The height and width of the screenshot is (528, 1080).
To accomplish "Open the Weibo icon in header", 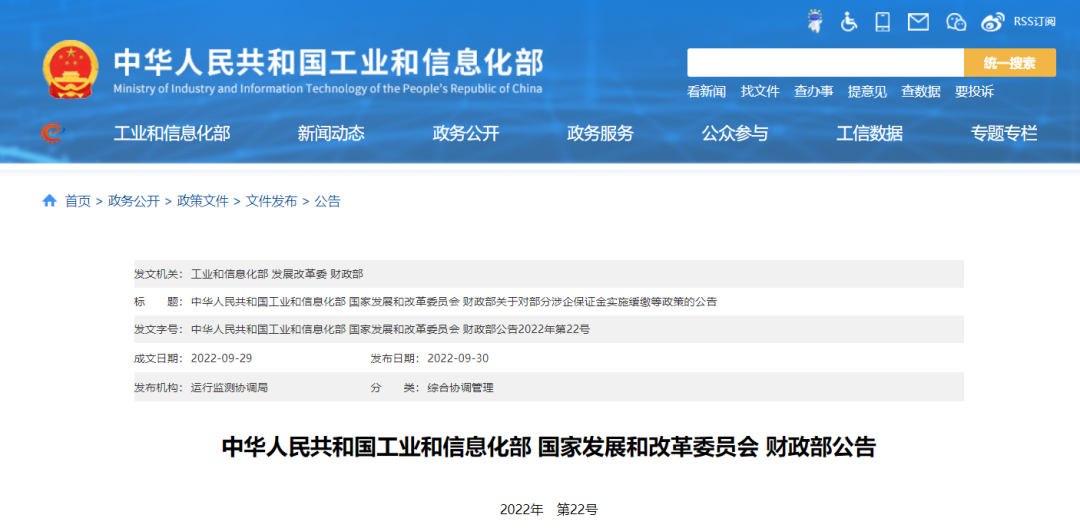I will click(x=992, y=21).
